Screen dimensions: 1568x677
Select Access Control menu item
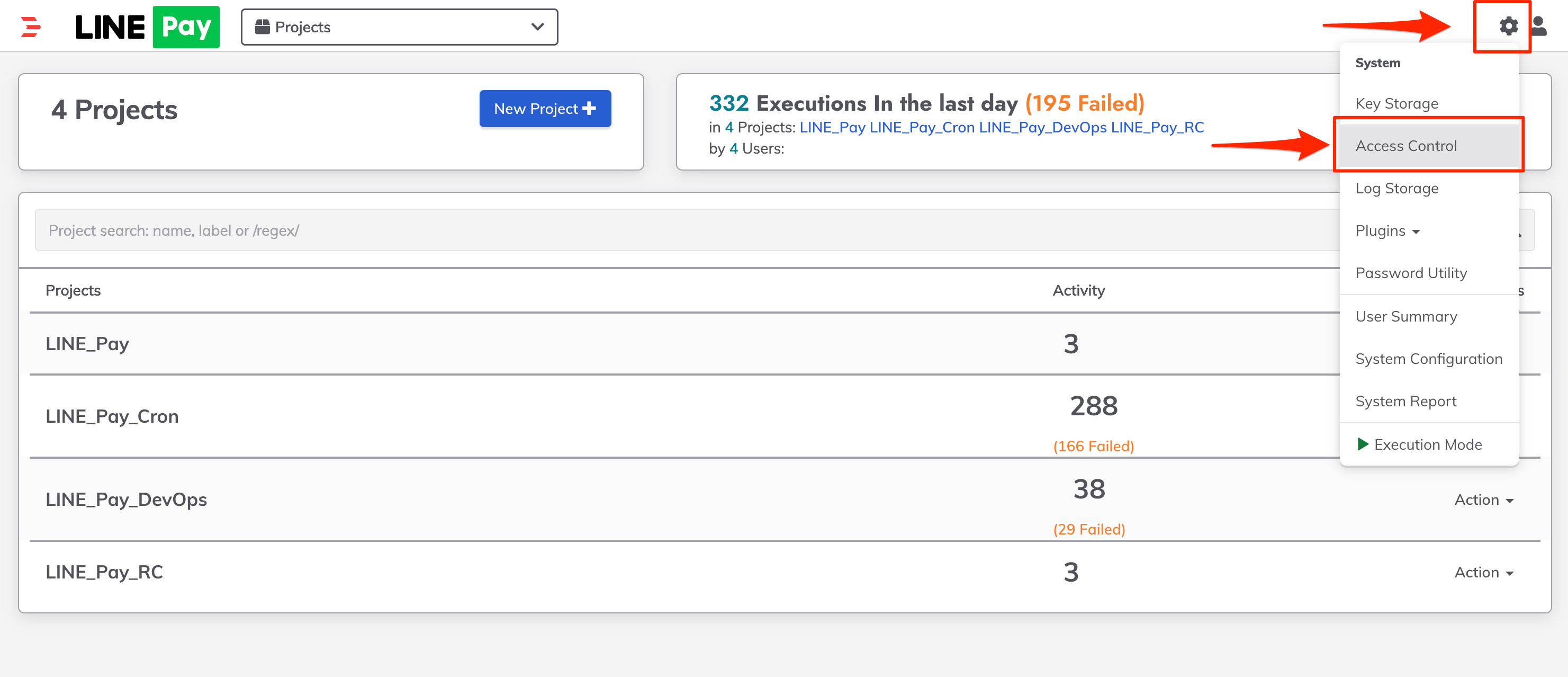coord(1428,146)
